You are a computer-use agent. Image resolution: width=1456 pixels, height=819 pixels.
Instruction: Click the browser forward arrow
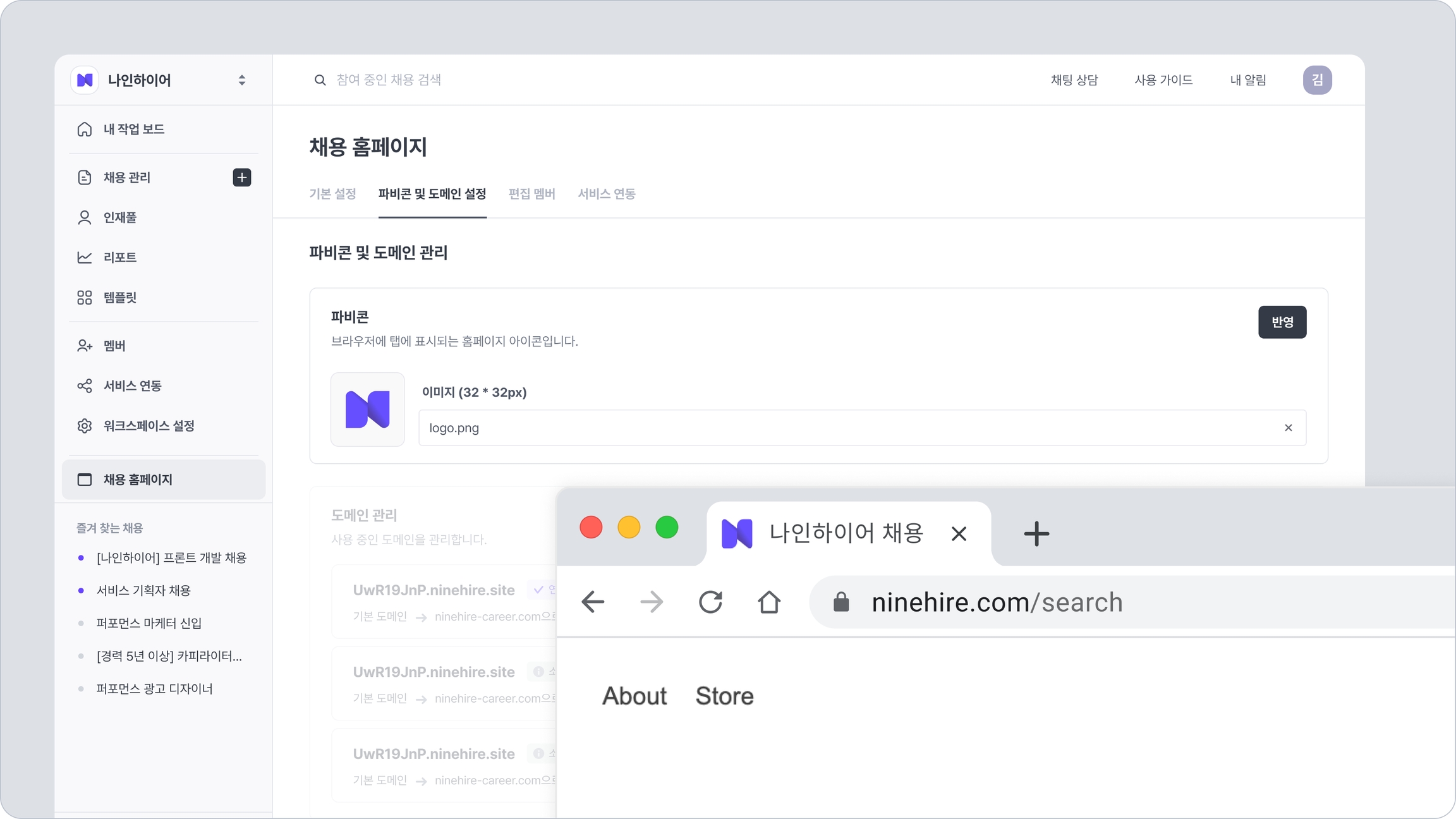click(652, 602)
